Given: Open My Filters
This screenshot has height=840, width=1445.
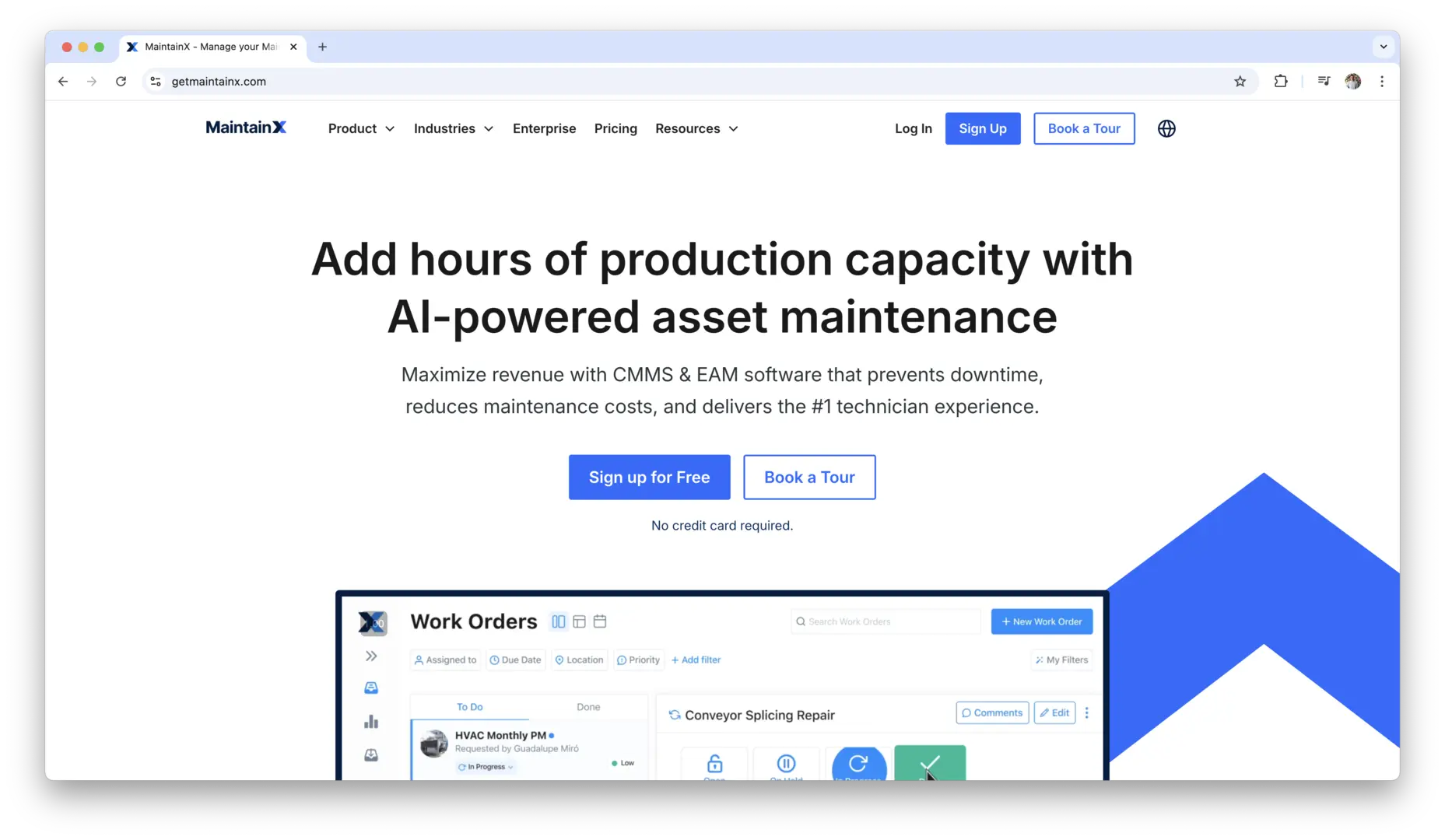Looking at the screenshot, I should (x=1061, y=660).
